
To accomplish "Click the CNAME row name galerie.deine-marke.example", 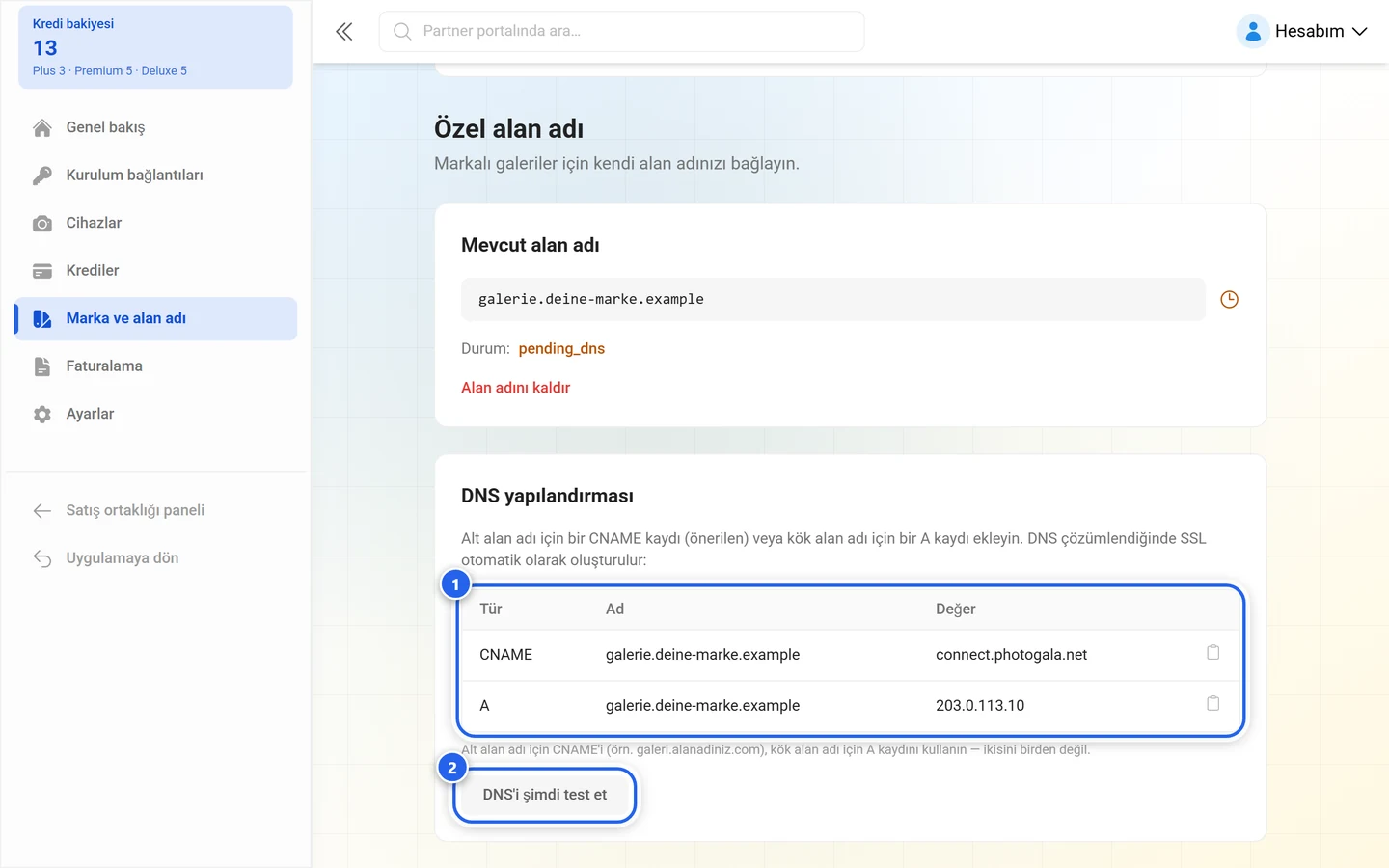I will [x=702, y=655].
